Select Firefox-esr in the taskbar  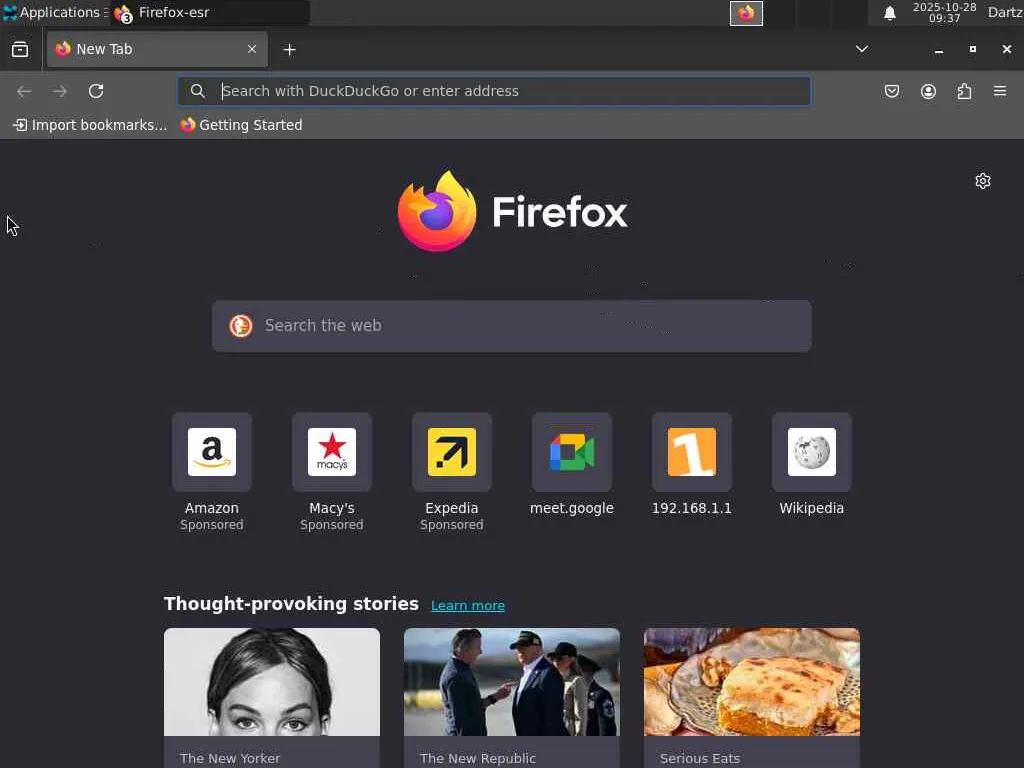(x=210, y=12)
